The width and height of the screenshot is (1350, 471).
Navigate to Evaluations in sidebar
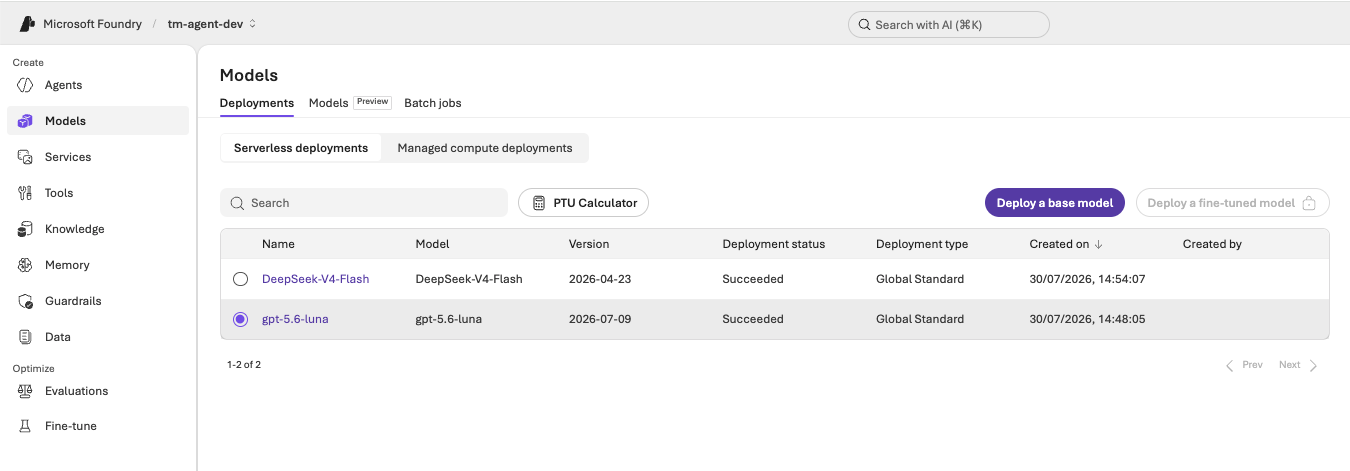coord(98,391)
